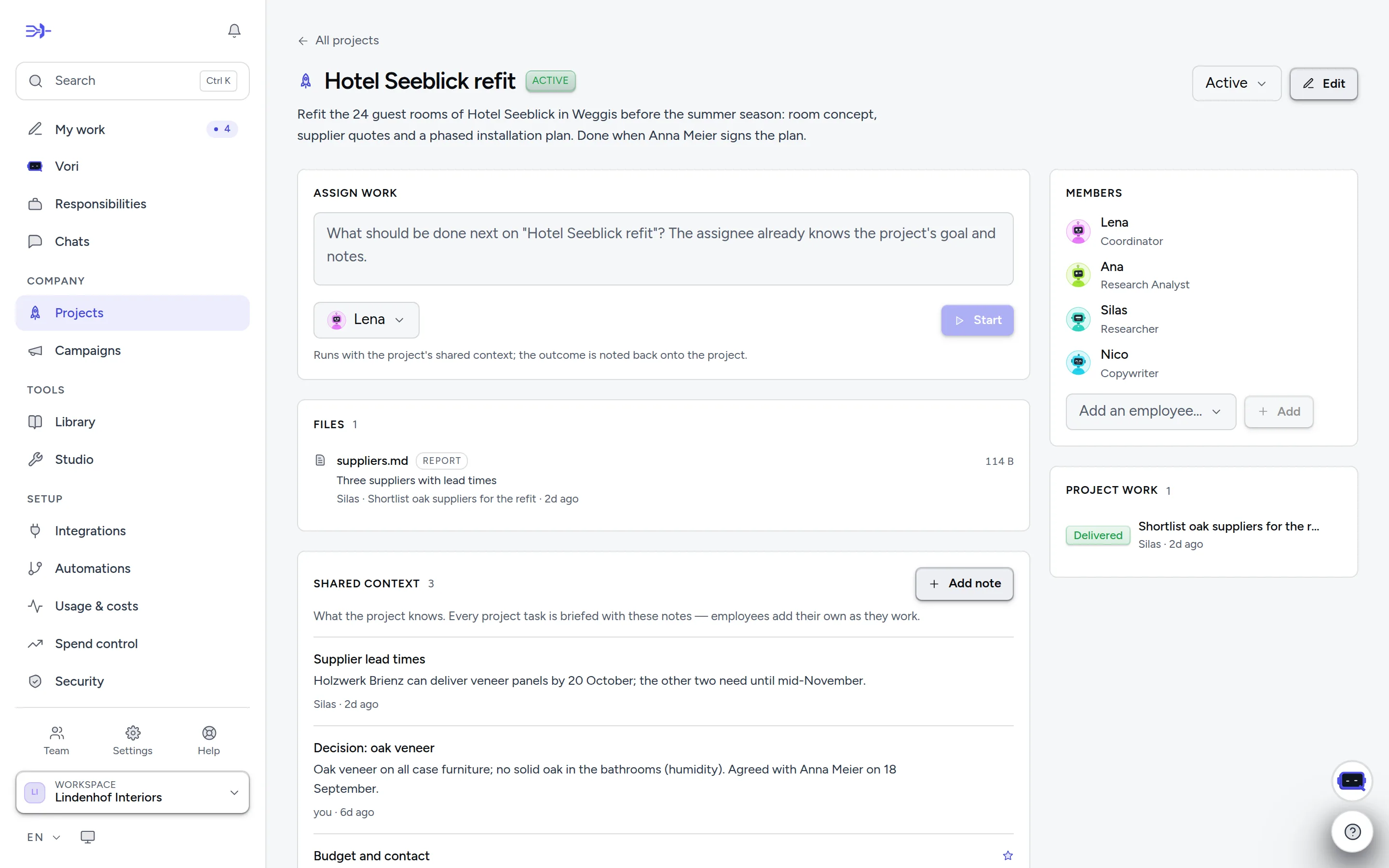
Task: Click the app logo in sidebar
Action: tap(39, 31)
